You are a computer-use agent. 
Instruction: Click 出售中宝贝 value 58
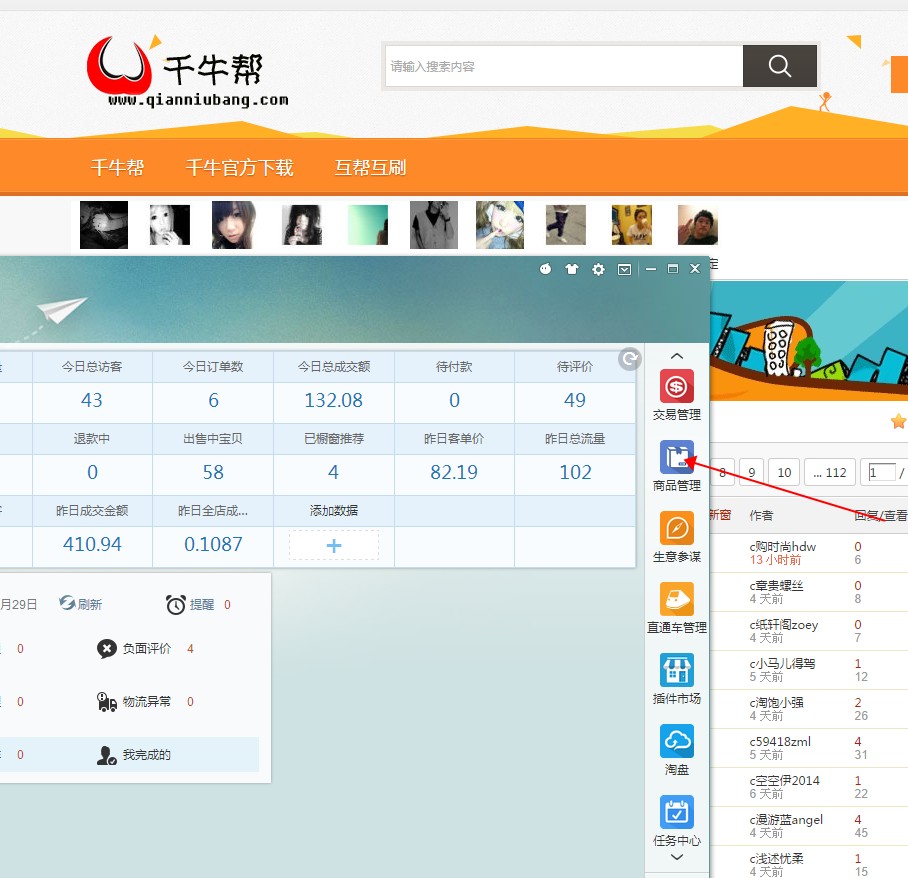[213, 472]
